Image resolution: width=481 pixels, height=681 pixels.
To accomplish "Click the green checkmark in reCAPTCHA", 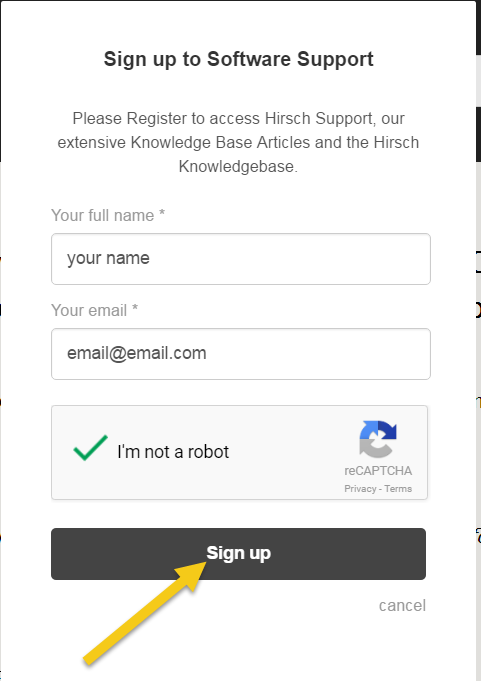I will tap(90, 447).
